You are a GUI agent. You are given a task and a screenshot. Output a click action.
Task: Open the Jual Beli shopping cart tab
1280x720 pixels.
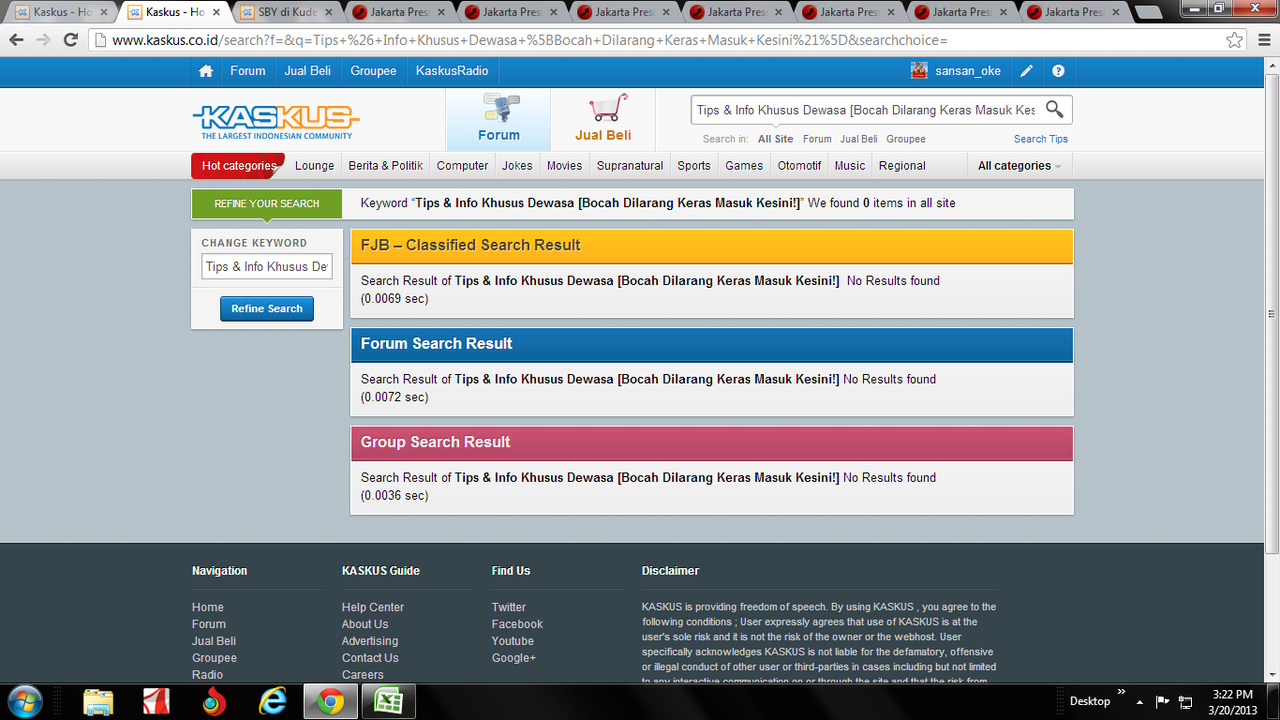click(603, 120)
